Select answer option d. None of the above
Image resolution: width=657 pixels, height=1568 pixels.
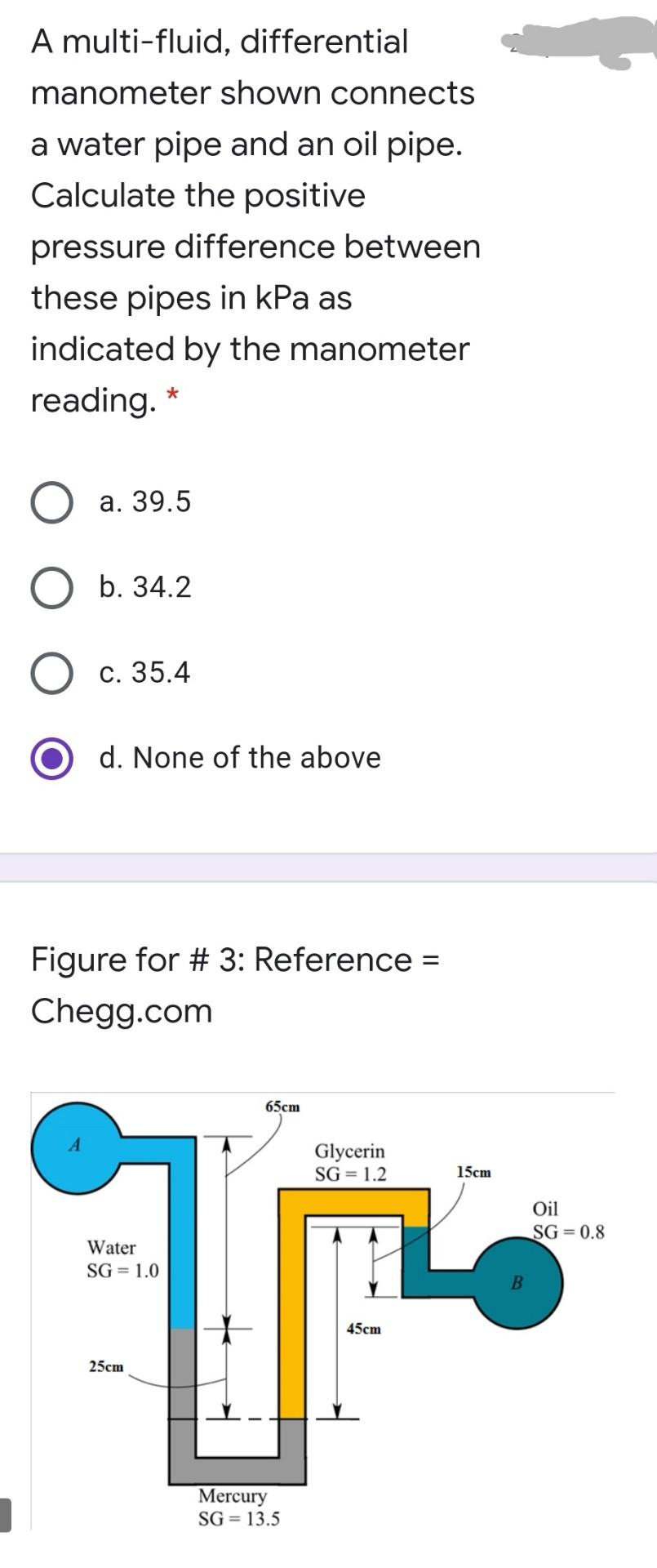53,757
